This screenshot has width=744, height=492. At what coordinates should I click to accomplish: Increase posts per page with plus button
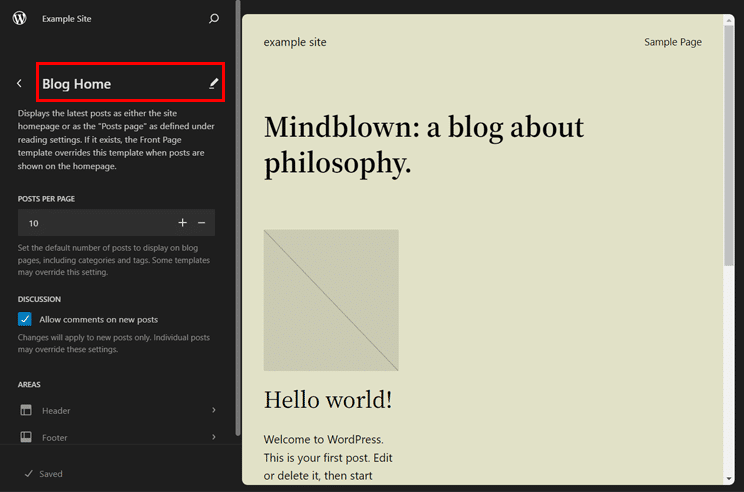pyautogui.click(x=183, y=223)
